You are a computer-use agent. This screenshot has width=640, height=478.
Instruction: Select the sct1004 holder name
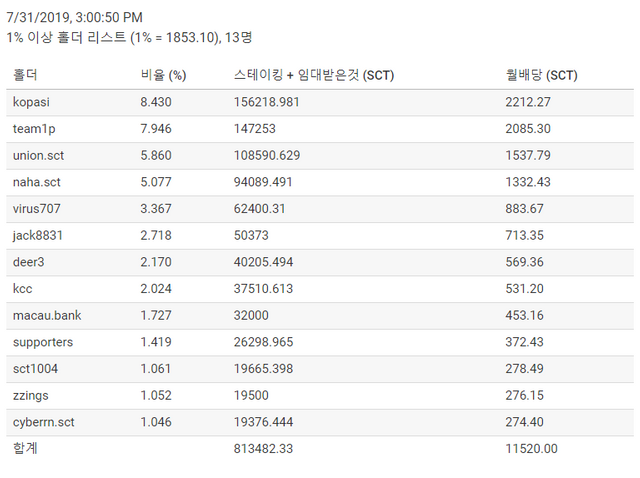(36, 368)
